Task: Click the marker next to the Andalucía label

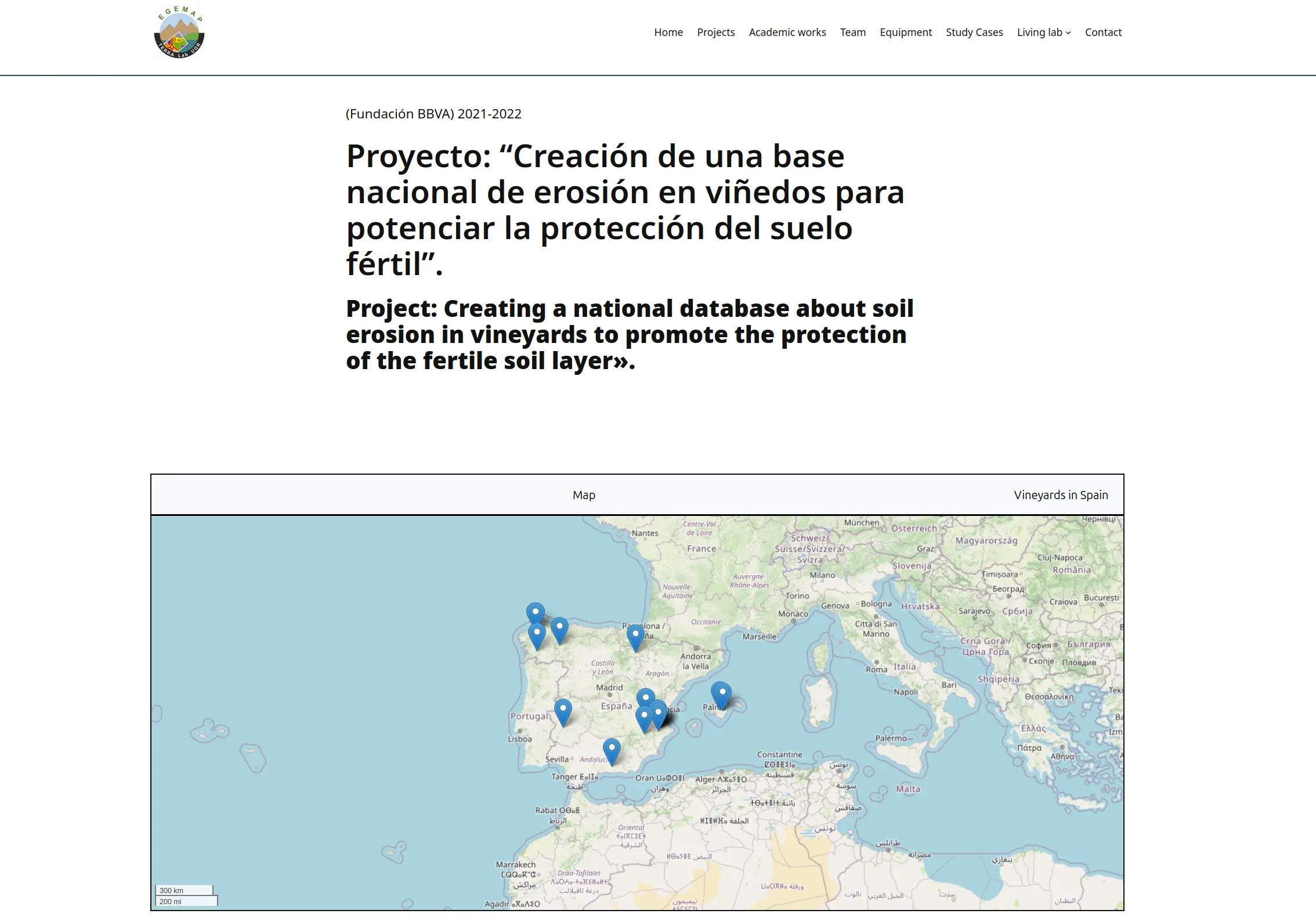Action: (612, 752)
